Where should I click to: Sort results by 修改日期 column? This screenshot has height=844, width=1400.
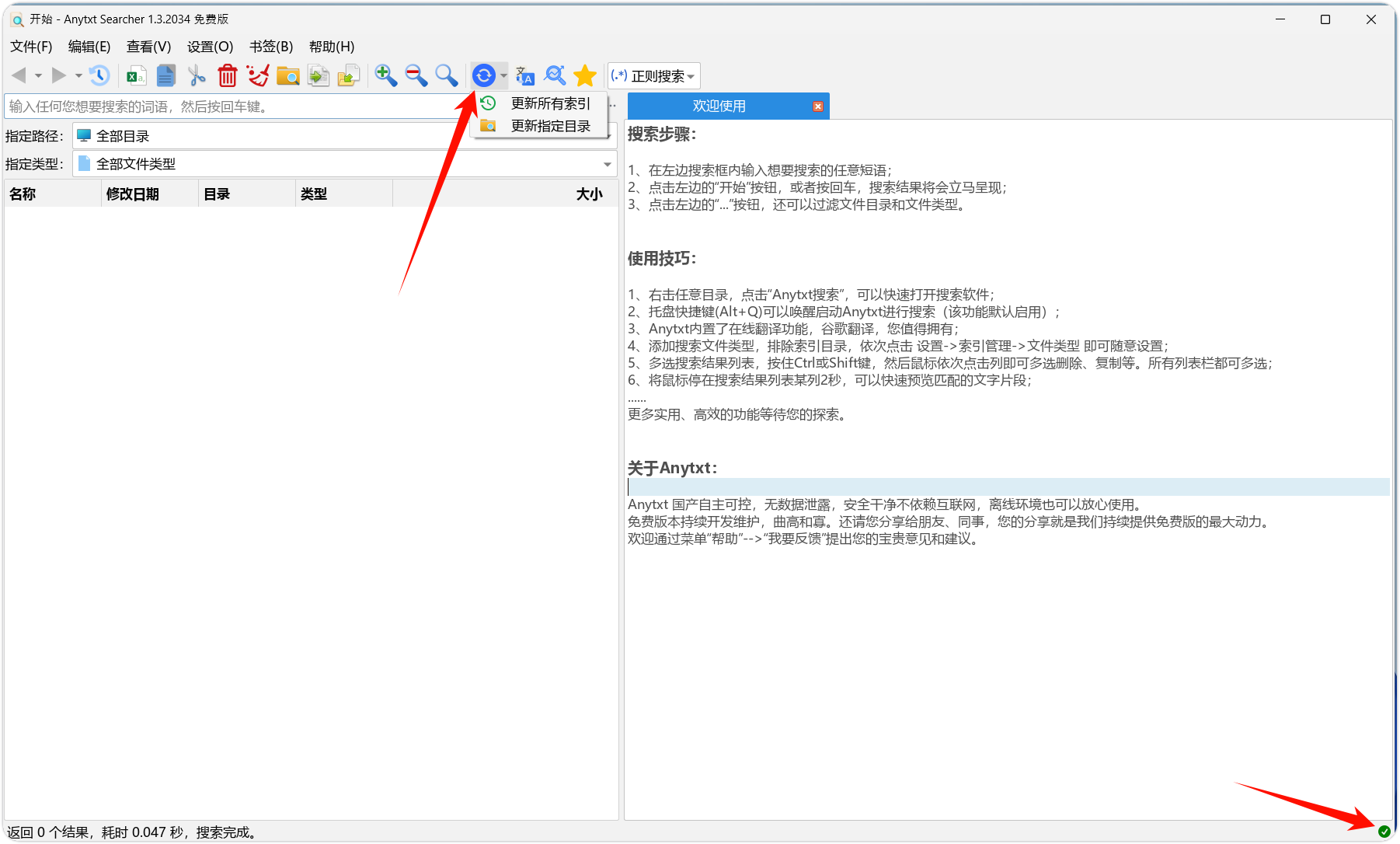(x=150, y=194)
